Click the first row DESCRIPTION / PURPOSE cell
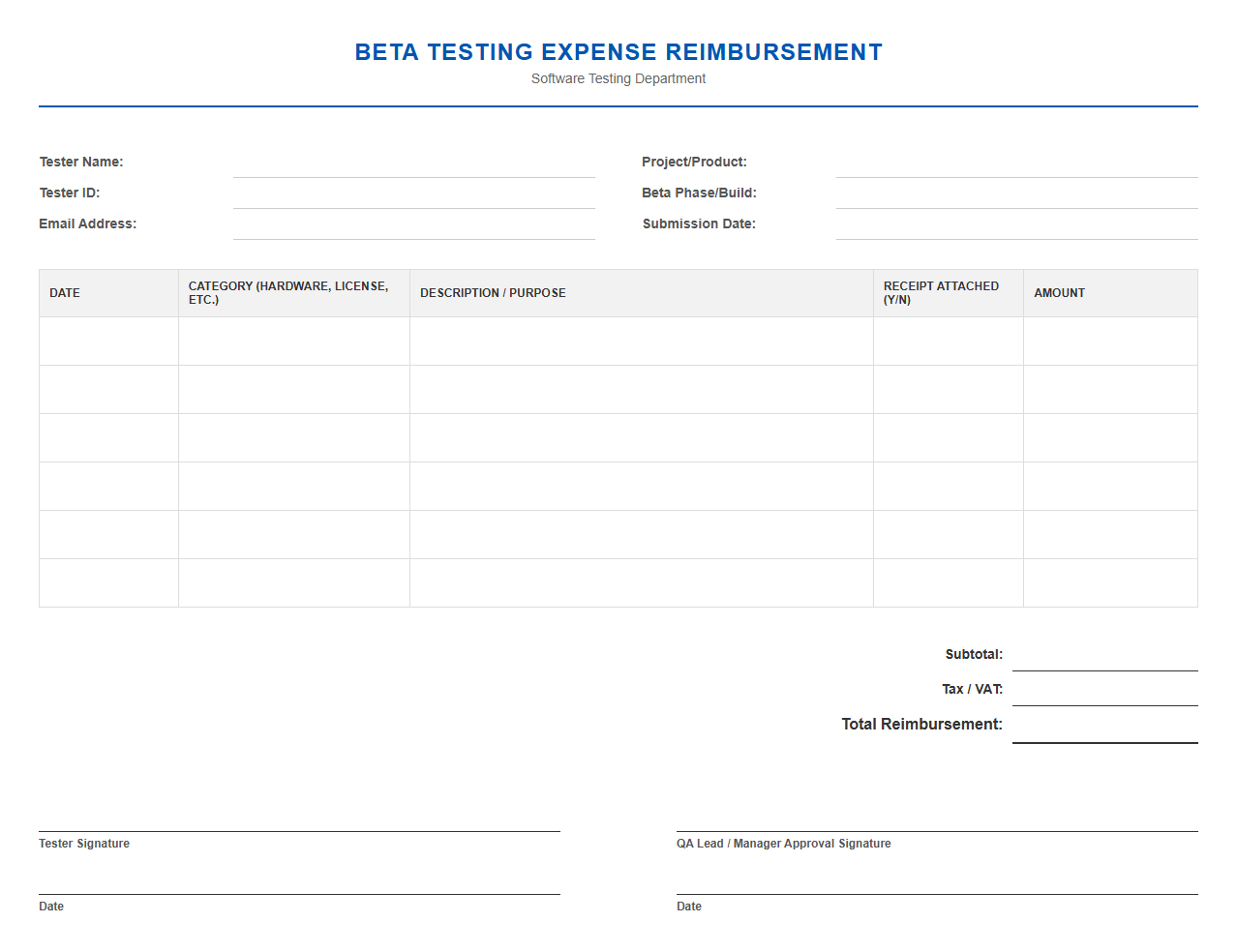The image size is (1237, 952). 642,342
